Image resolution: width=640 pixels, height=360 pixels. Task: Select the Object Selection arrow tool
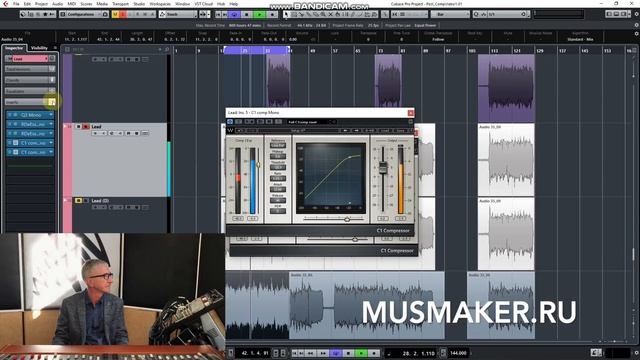286,14
